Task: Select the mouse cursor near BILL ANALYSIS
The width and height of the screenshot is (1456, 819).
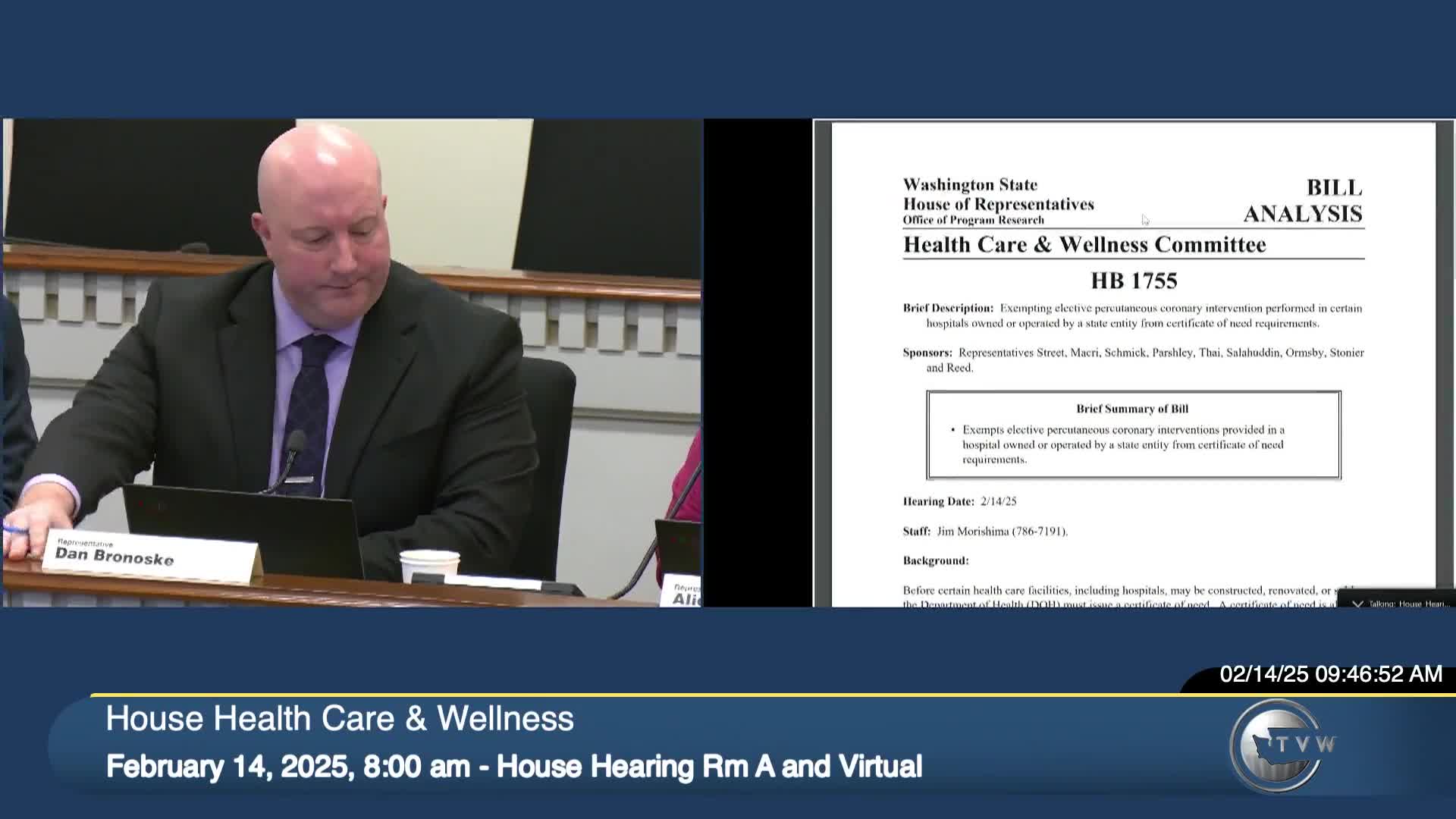Action: click(1144, 220)
